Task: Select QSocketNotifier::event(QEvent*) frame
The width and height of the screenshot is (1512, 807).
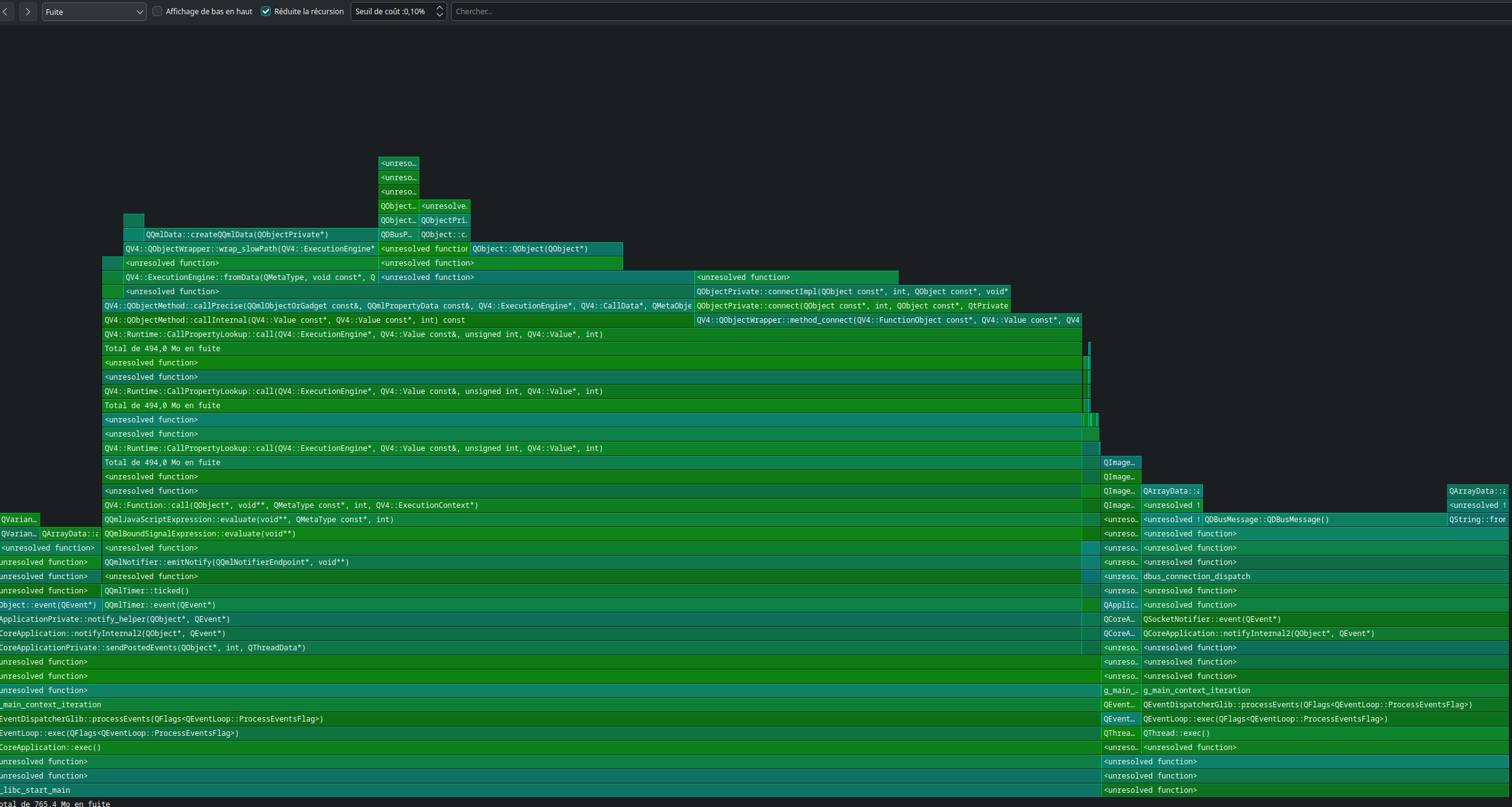Action: tap(1325, 619)
